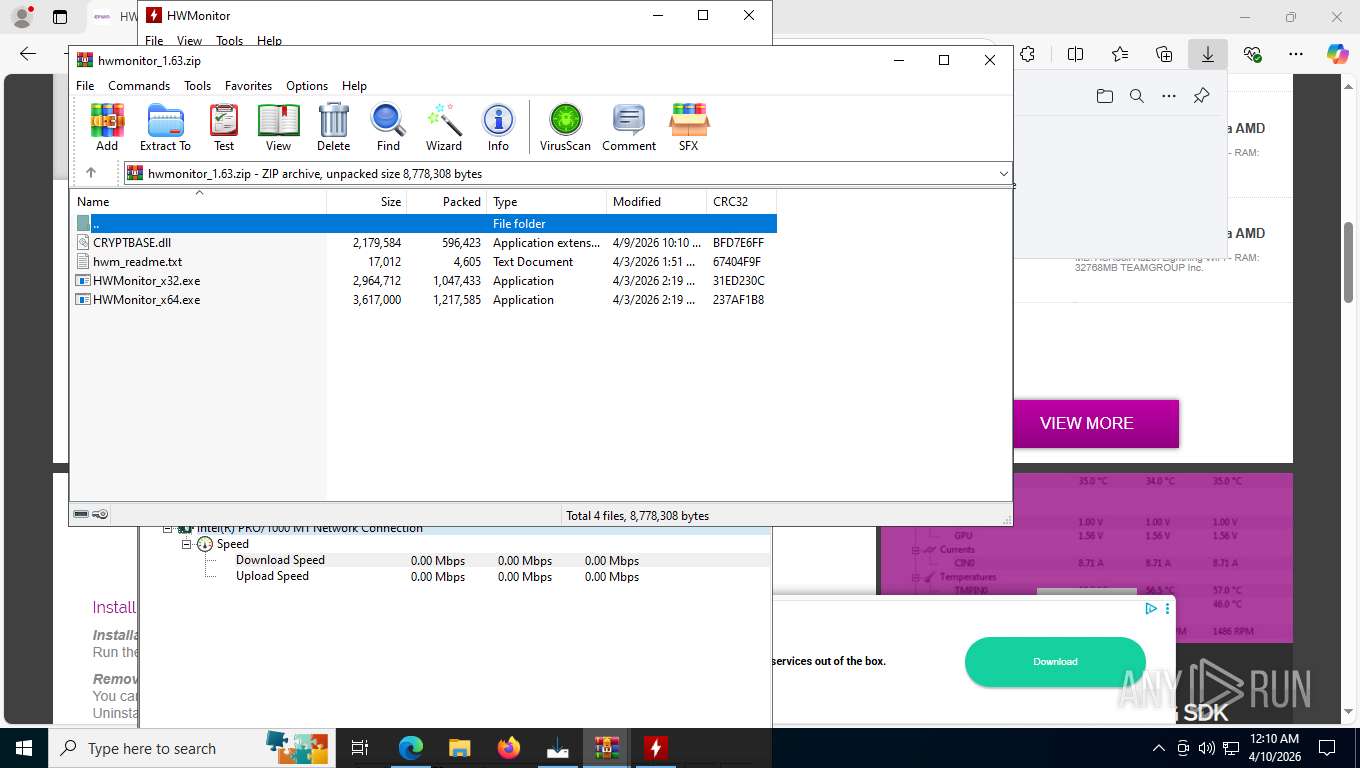Open AdChoices info icon on ad

tap(1151, 608)
